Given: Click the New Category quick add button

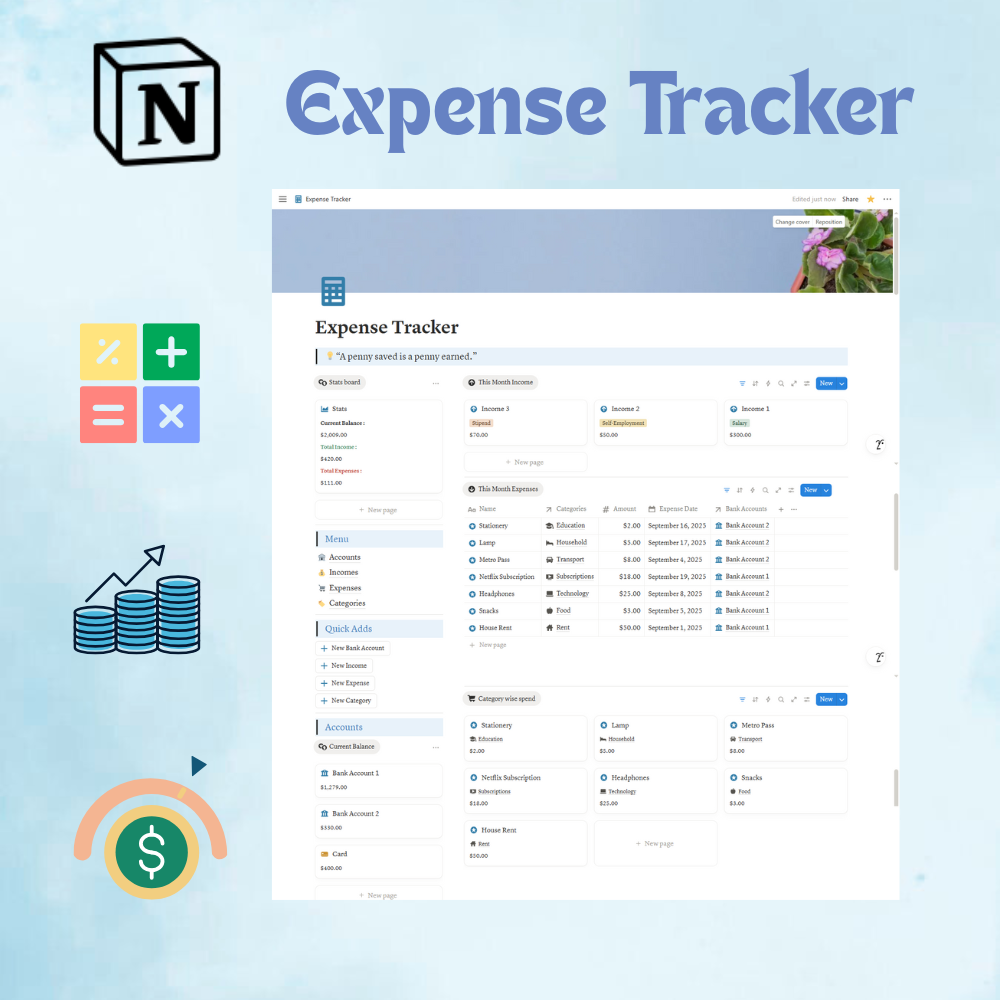Looking at the screenshot, I should (346, 701).
